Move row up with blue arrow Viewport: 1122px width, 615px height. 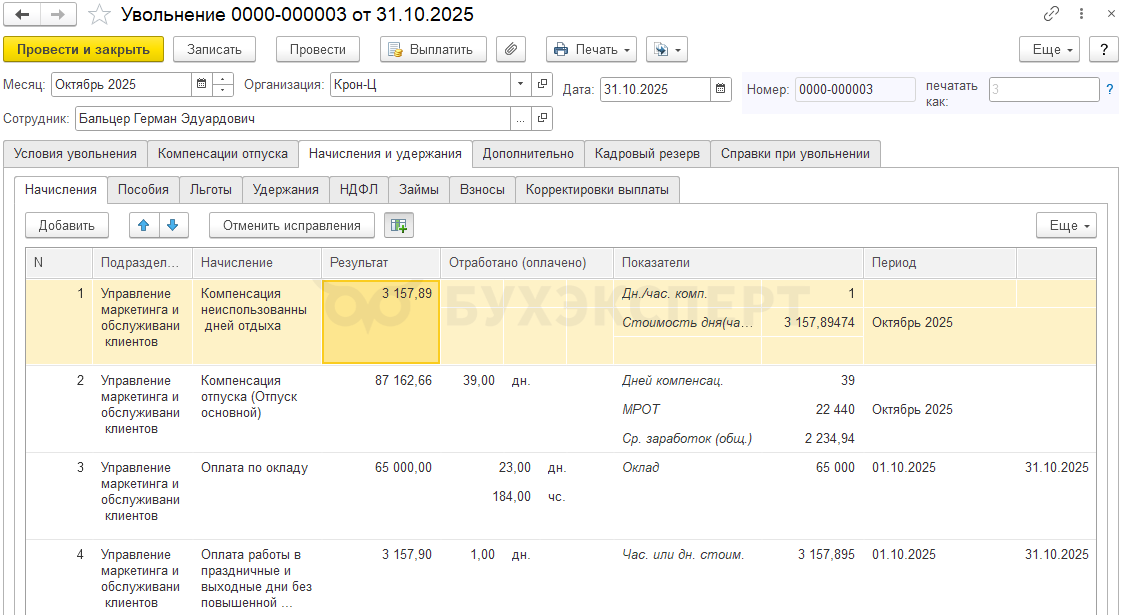point(144,225)
